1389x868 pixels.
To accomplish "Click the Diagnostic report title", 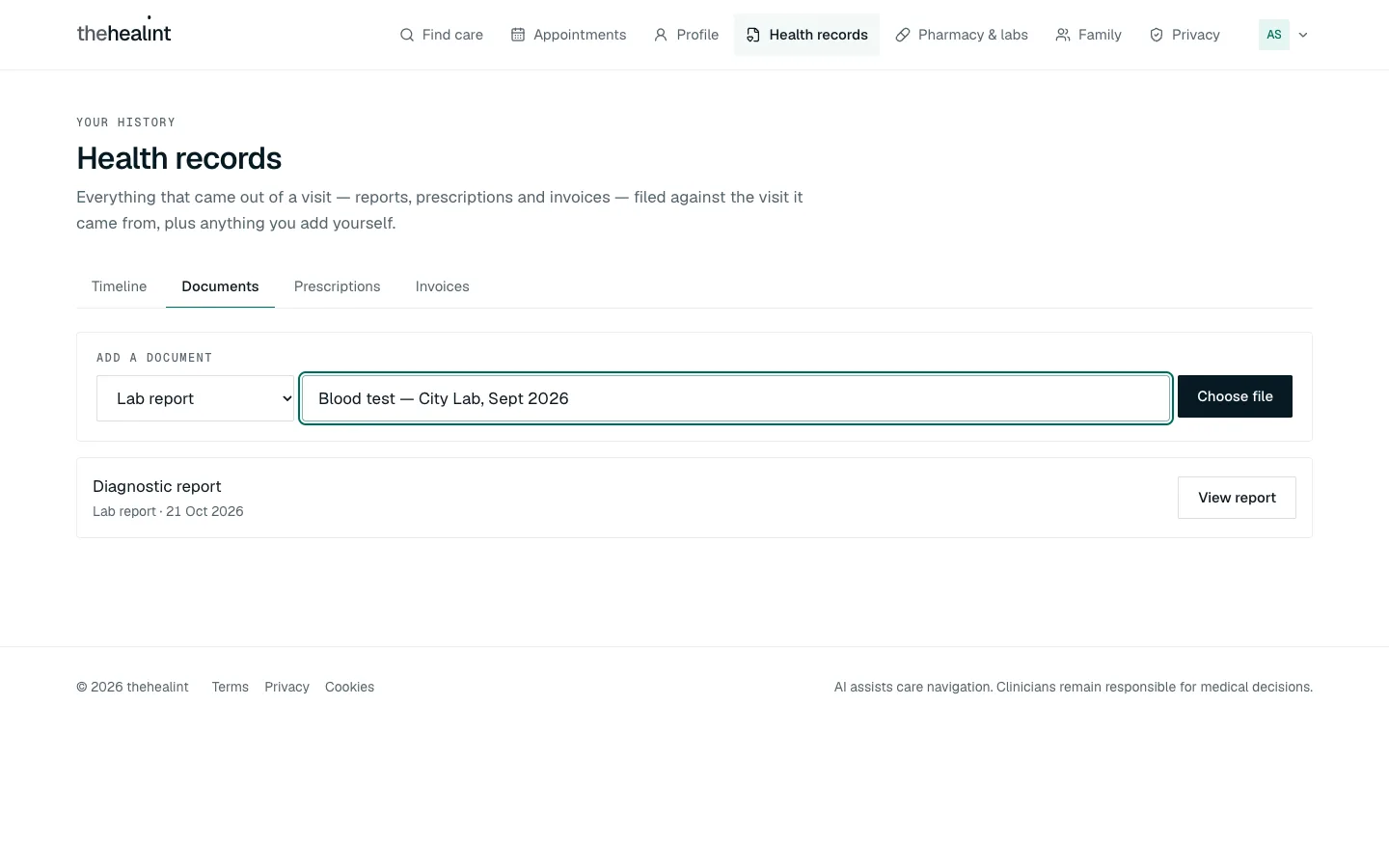I will [157, 486].
